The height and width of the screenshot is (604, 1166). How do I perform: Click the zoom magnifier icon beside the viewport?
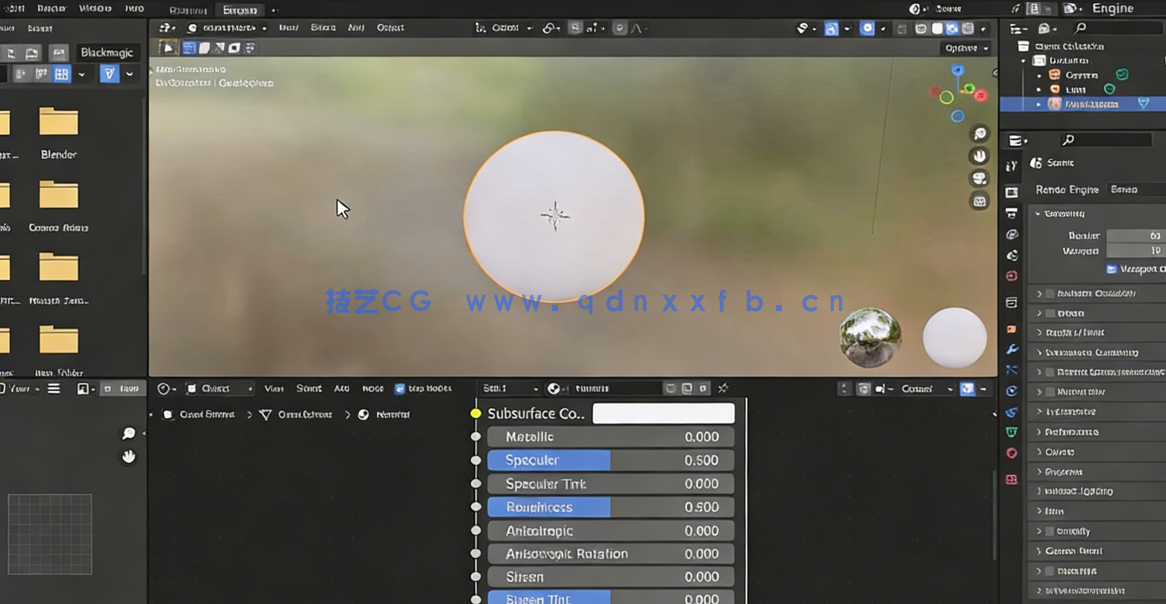978,133
